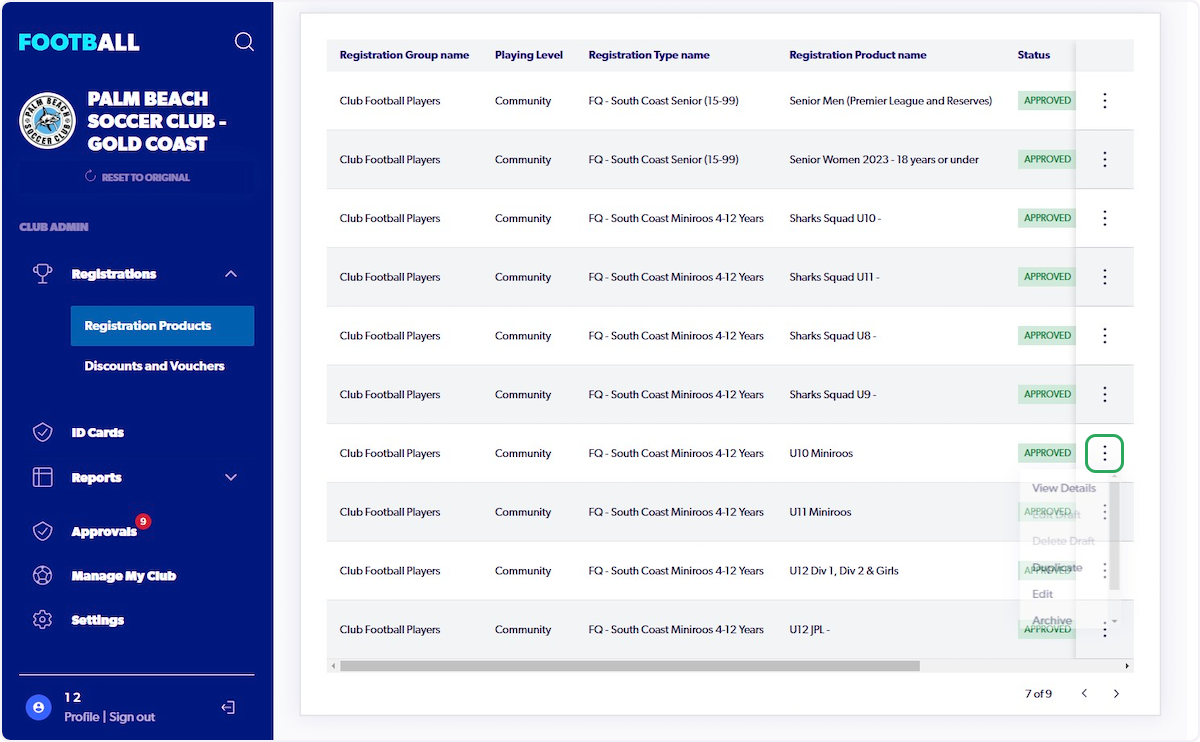The image size is (1200, 742).
Task: Click the Playing Level column header
Action: coord(529,55)
